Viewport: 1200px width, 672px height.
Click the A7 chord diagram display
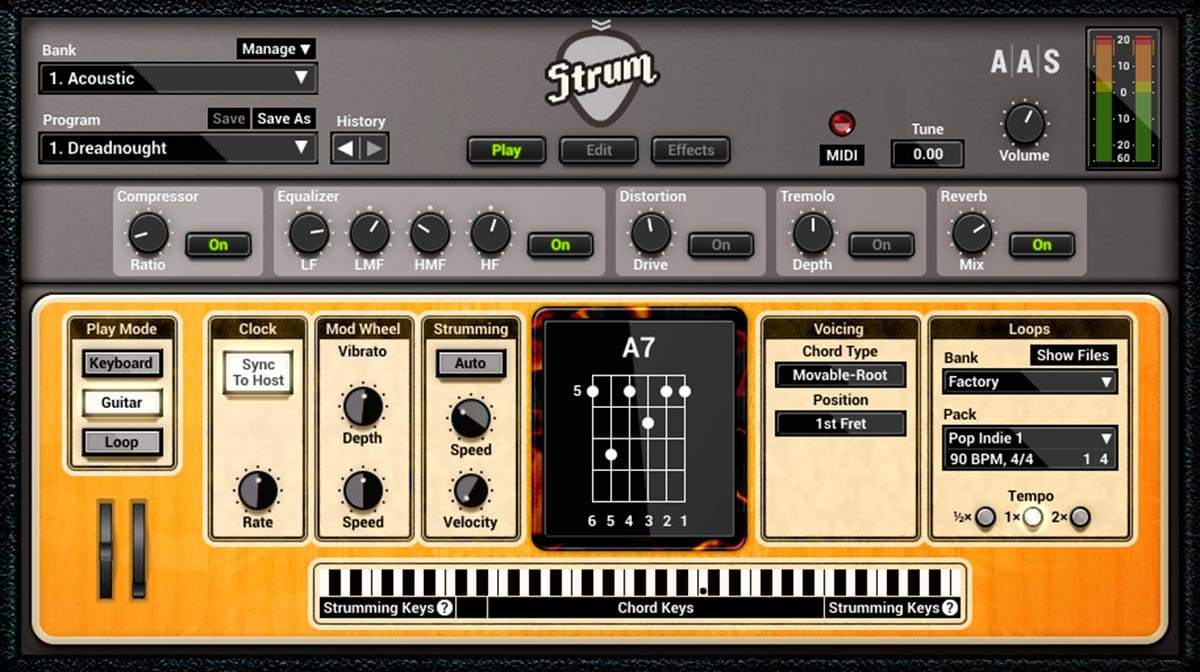click(x=639, y=428)
